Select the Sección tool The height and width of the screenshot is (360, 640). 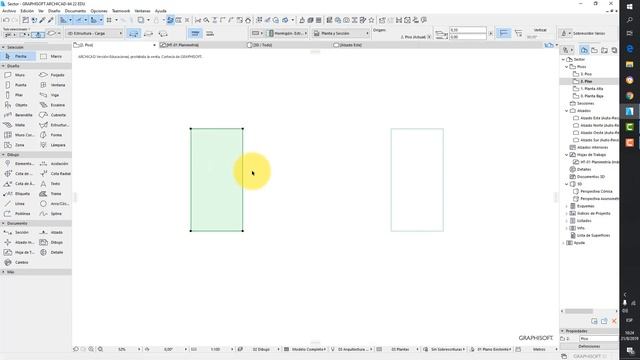point(18,232)
